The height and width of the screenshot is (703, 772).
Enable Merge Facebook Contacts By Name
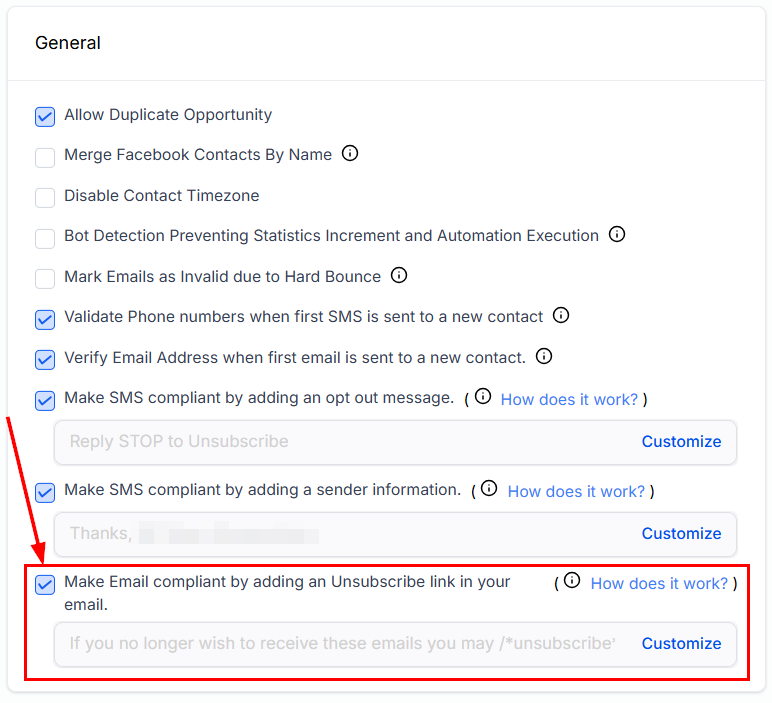pos(45,157)
